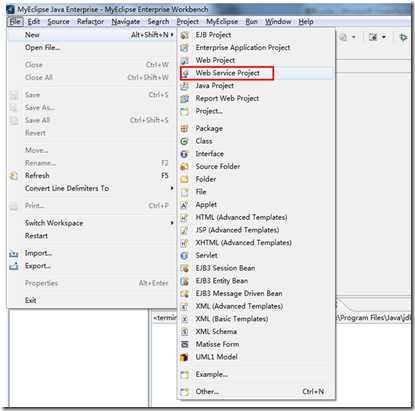Choose Other... in New submenu
The width and height of the screenshot is (415, 411).
click(256, 392)
